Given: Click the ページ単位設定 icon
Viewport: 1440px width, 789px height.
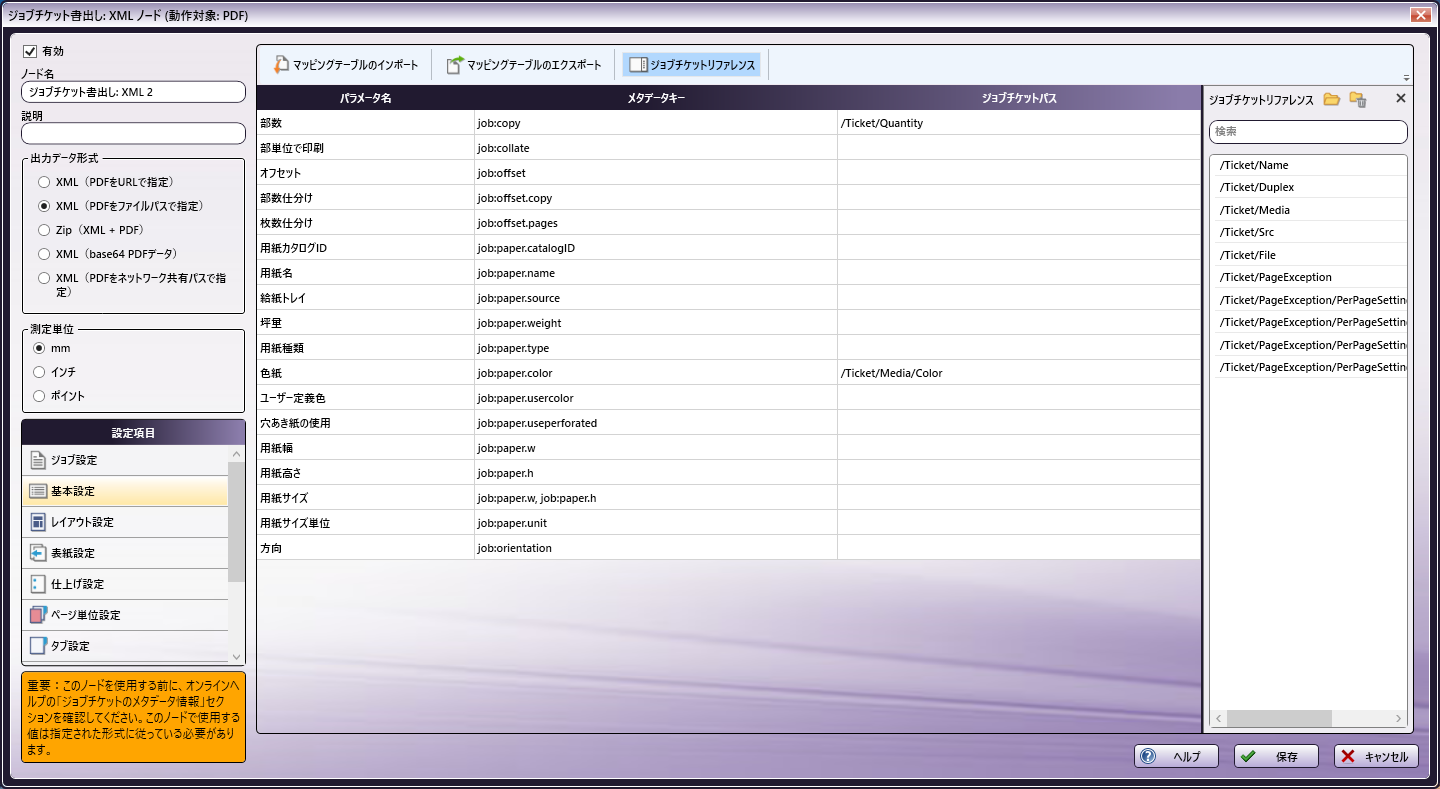Looking at the screenshot, I should tap(37, 615).
